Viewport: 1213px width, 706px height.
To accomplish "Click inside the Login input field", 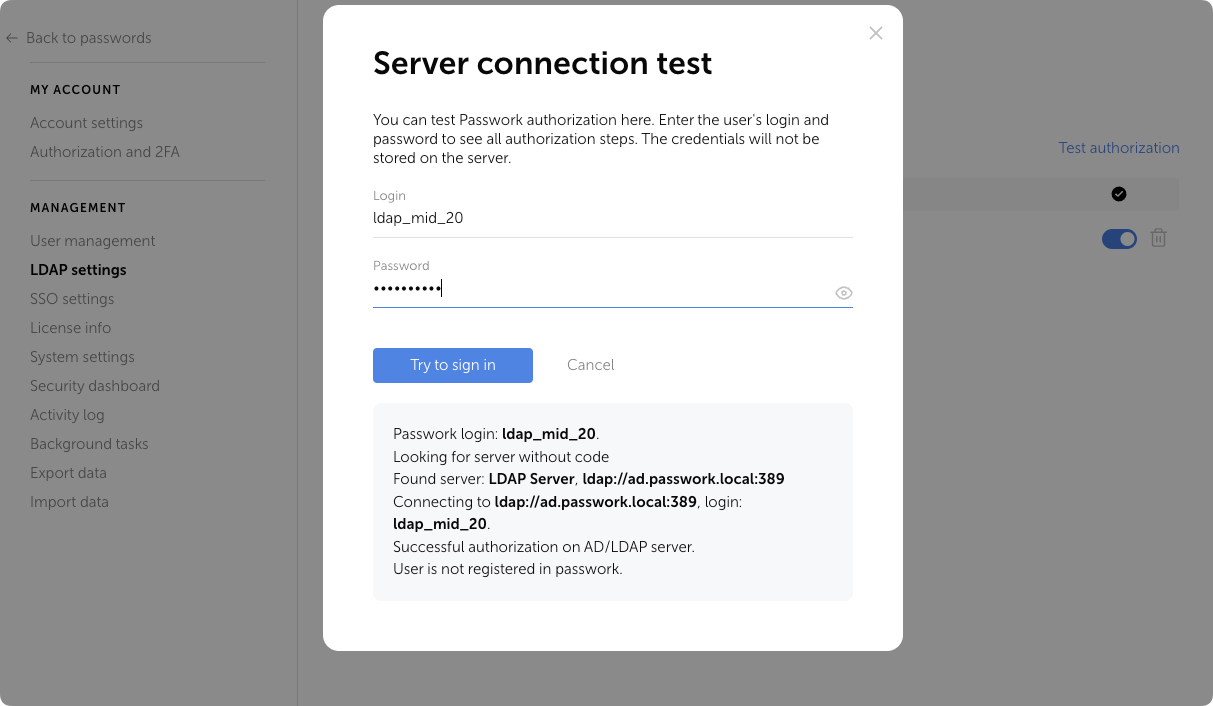I will 500,217.
